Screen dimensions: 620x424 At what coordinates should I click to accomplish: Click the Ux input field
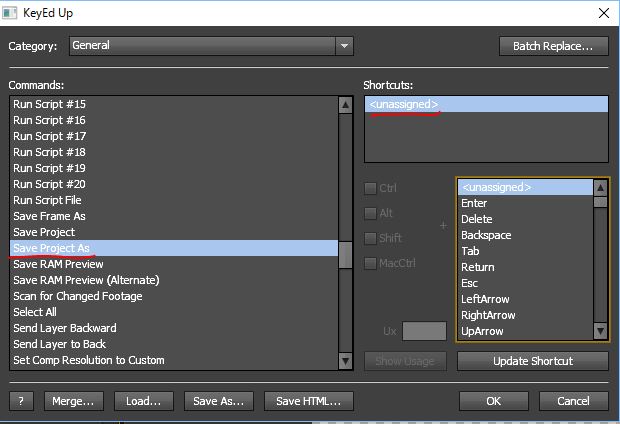pyautogui.click(x=424, y=331)
